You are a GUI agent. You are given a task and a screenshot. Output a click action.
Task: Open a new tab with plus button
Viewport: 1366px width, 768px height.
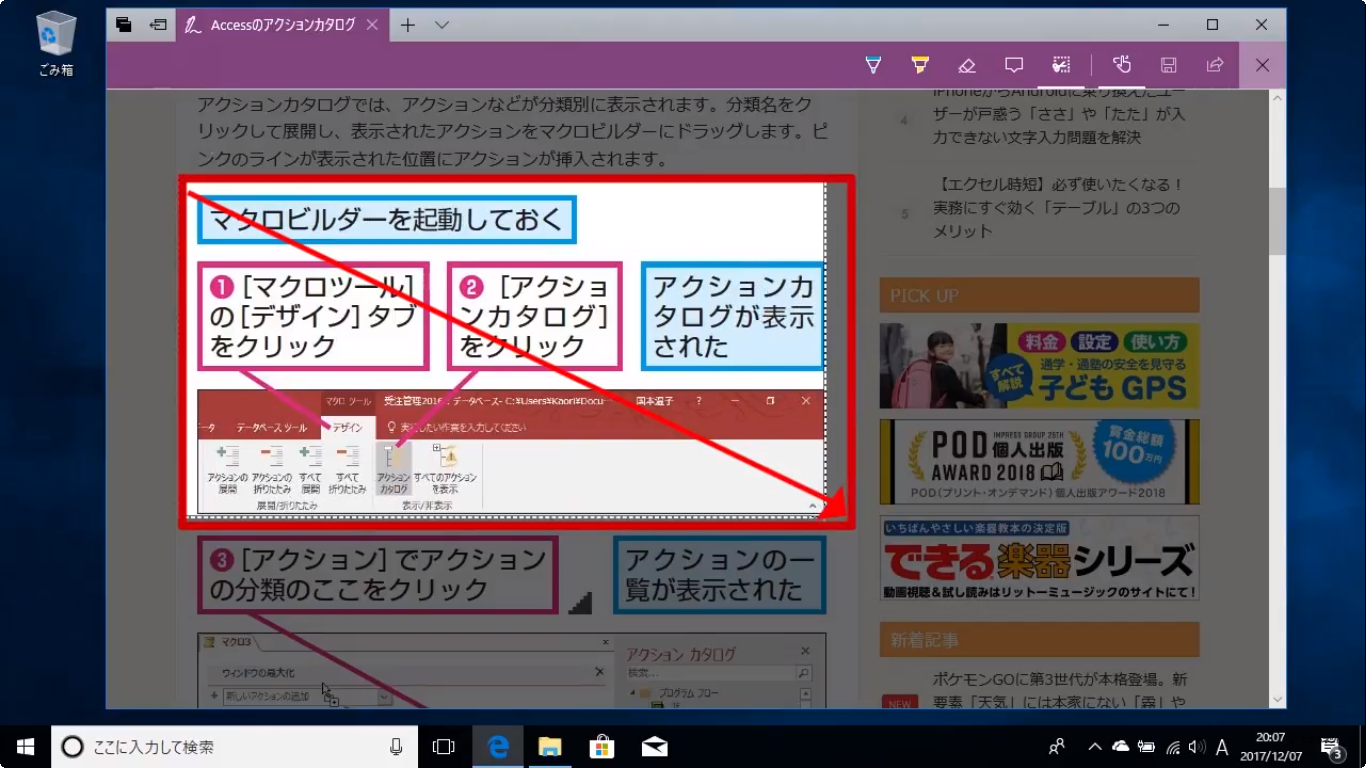click(407, 25)
